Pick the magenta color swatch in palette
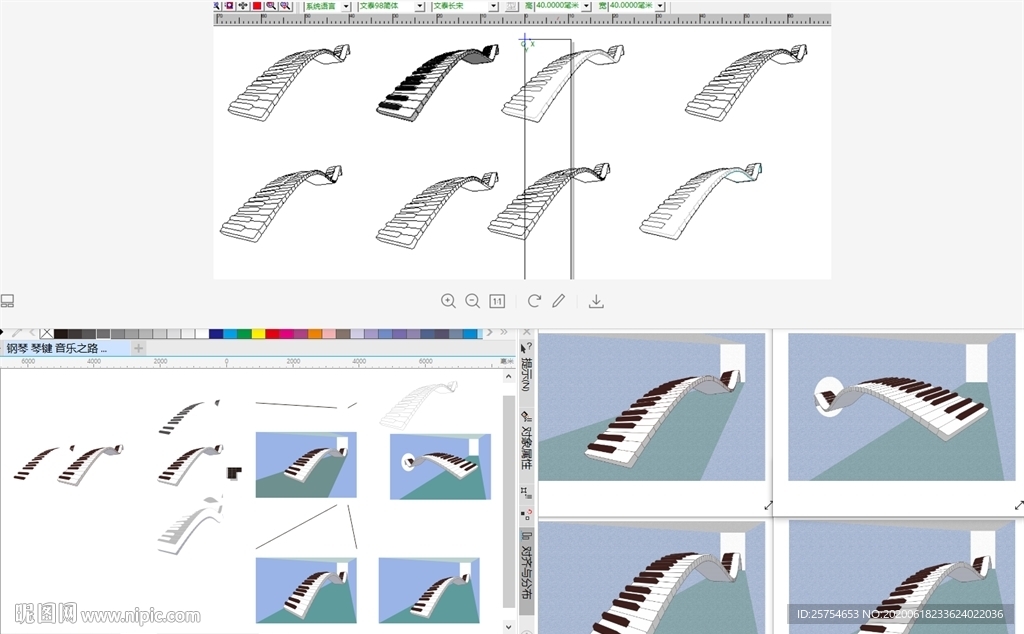 [x=287, y=334]
